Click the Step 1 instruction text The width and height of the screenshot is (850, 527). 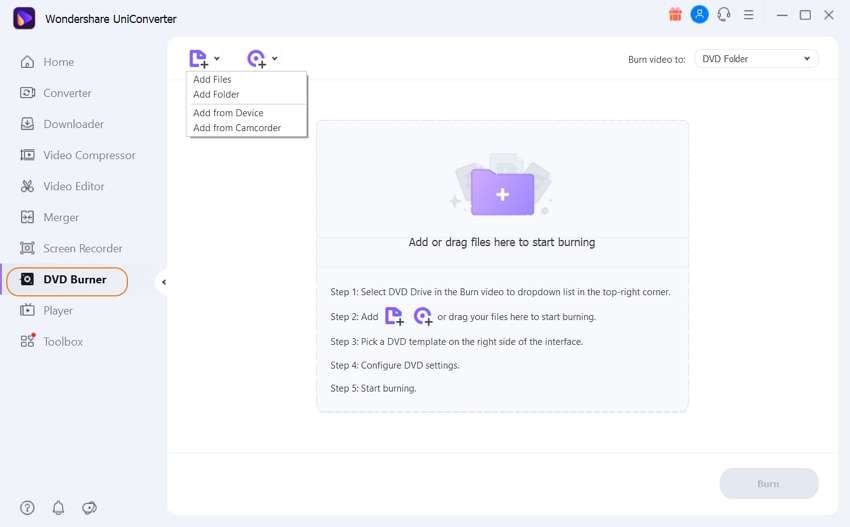500,292
